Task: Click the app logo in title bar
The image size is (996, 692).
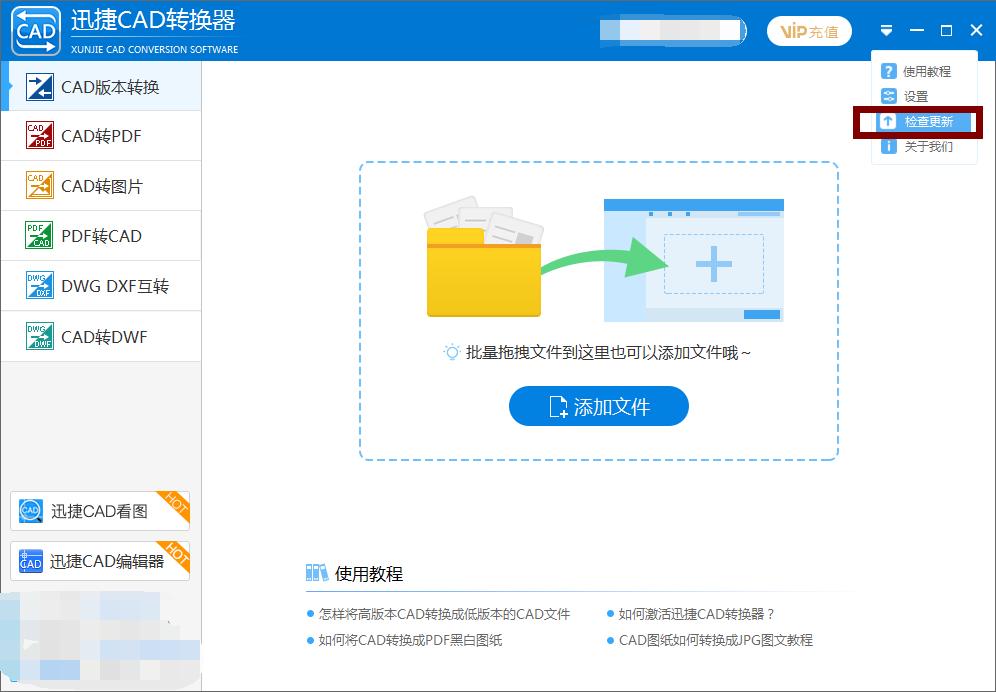Action: (35, 30)
